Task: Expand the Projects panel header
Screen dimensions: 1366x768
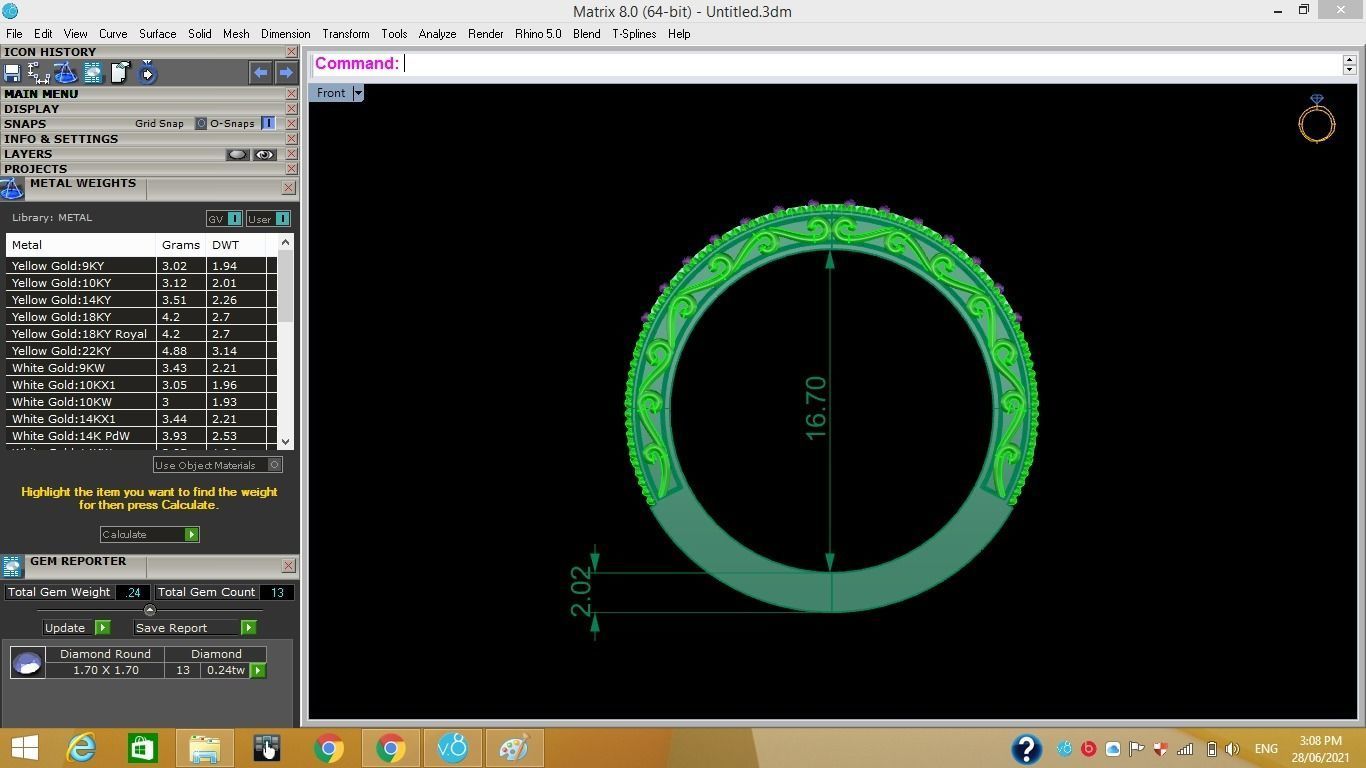Action: [x=35, y=169]
